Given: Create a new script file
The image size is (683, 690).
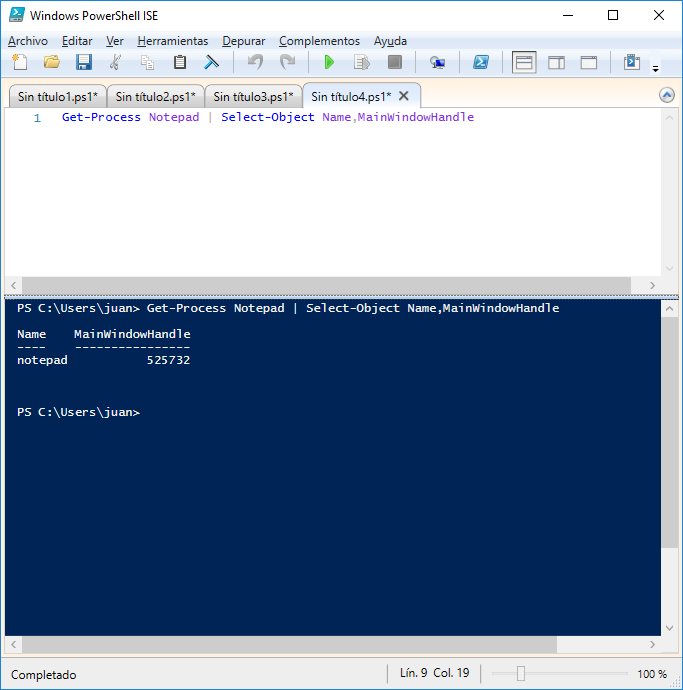Looking at the screenshot, I should coord(20,62).
